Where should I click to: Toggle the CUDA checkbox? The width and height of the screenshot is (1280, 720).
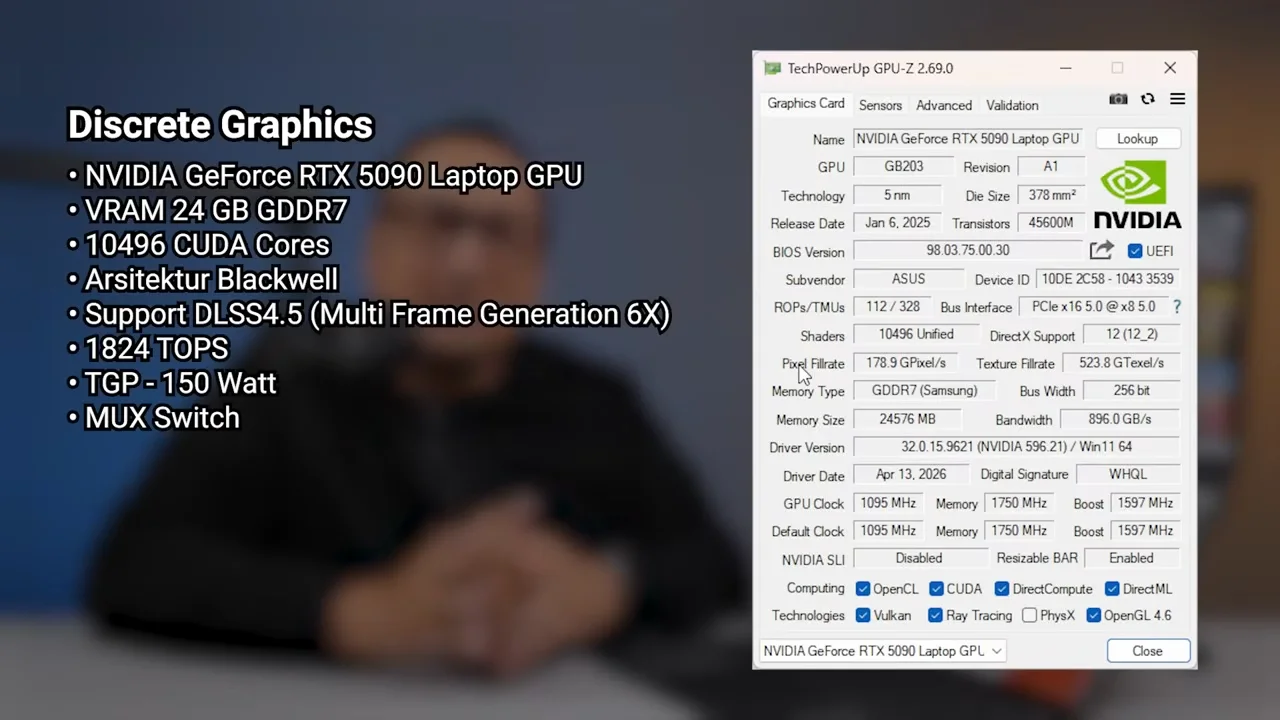pyautogui.click(x=936, y=589)
